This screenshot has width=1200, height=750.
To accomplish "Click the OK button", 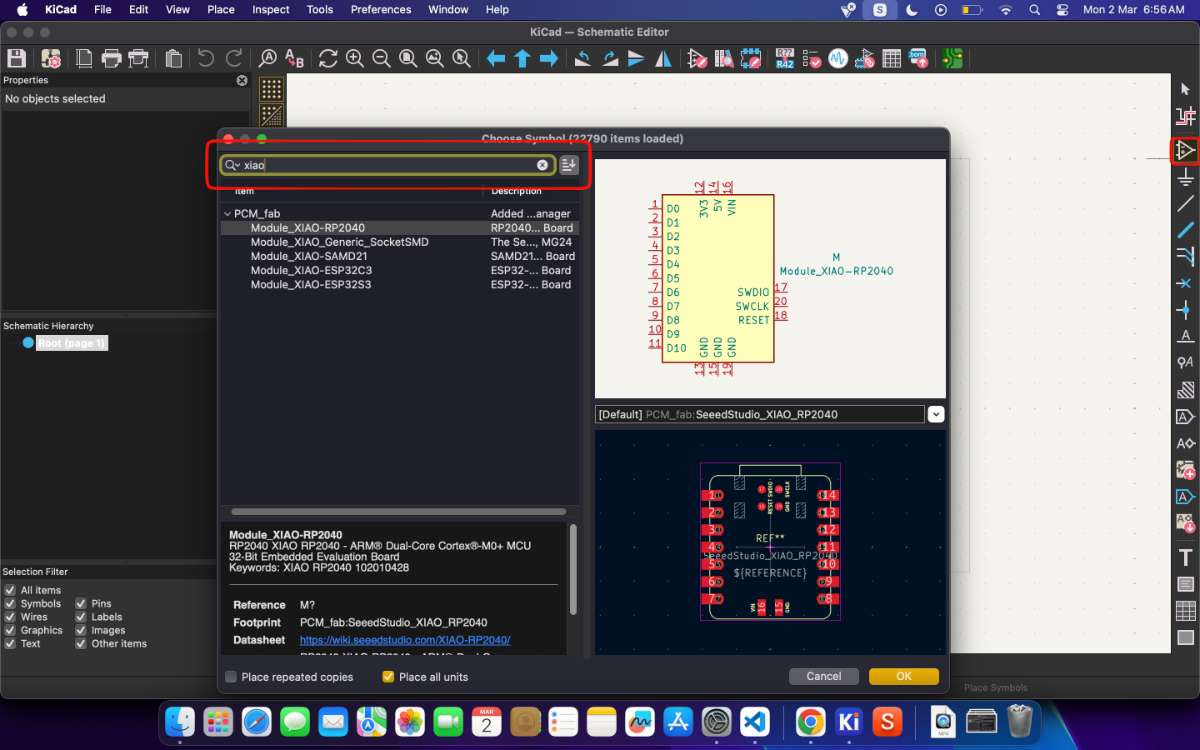I will (x=904, y=677).
